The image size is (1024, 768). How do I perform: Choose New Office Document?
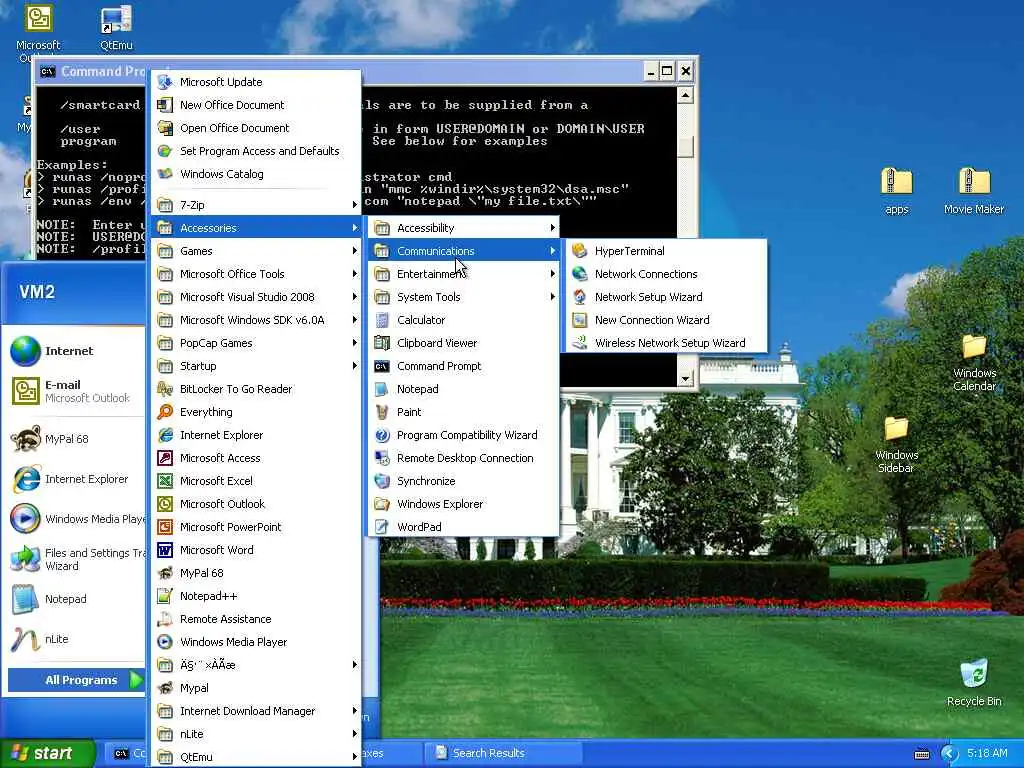tap(256, 104)
